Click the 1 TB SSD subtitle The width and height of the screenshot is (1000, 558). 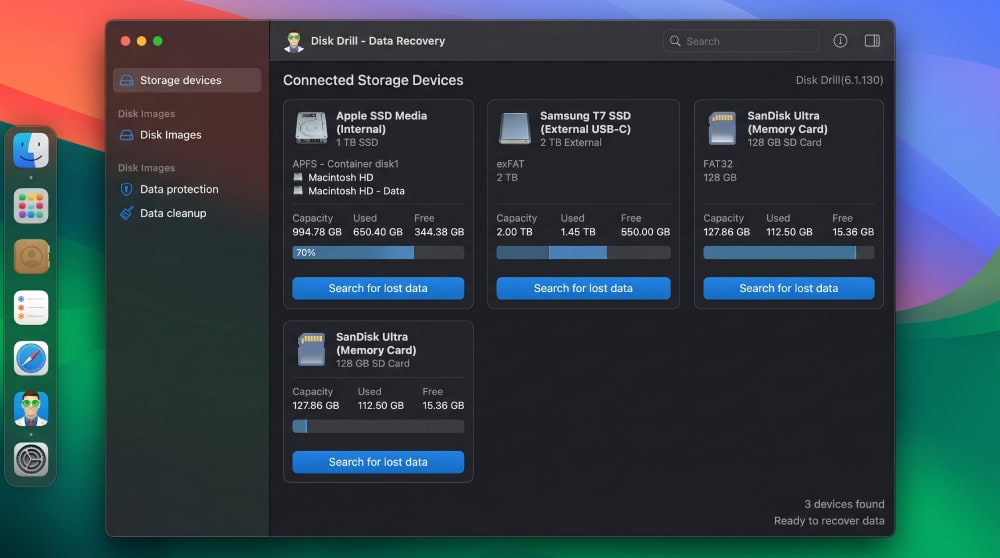(357, 142)
